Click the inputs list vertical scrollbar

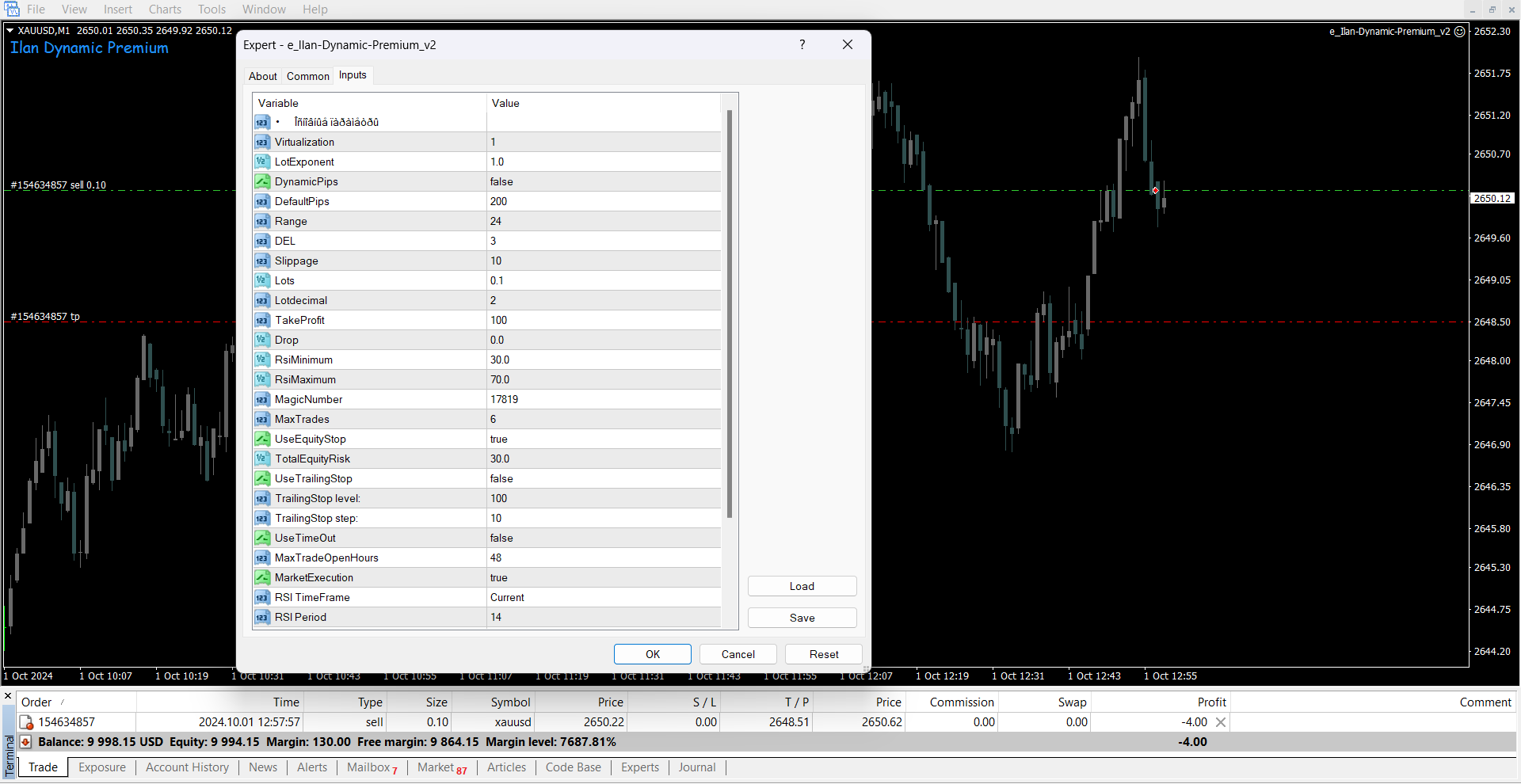click(729, 317)
